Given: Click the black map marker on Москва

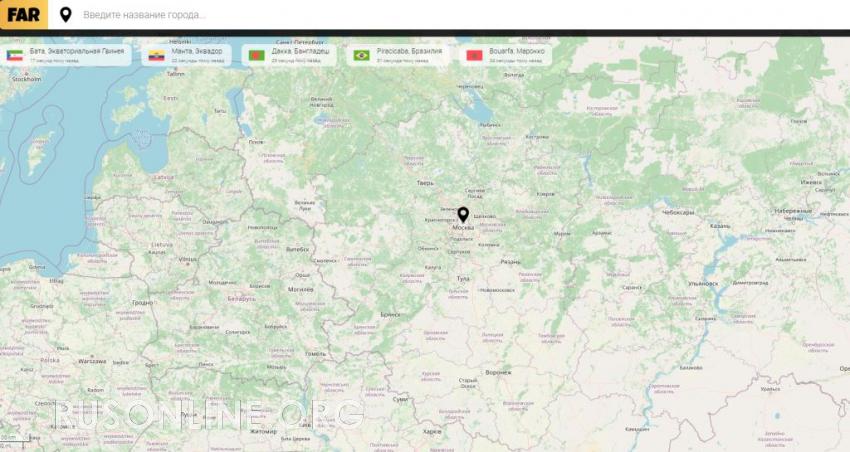Looking at the screenshot, I should coord(463,215).
